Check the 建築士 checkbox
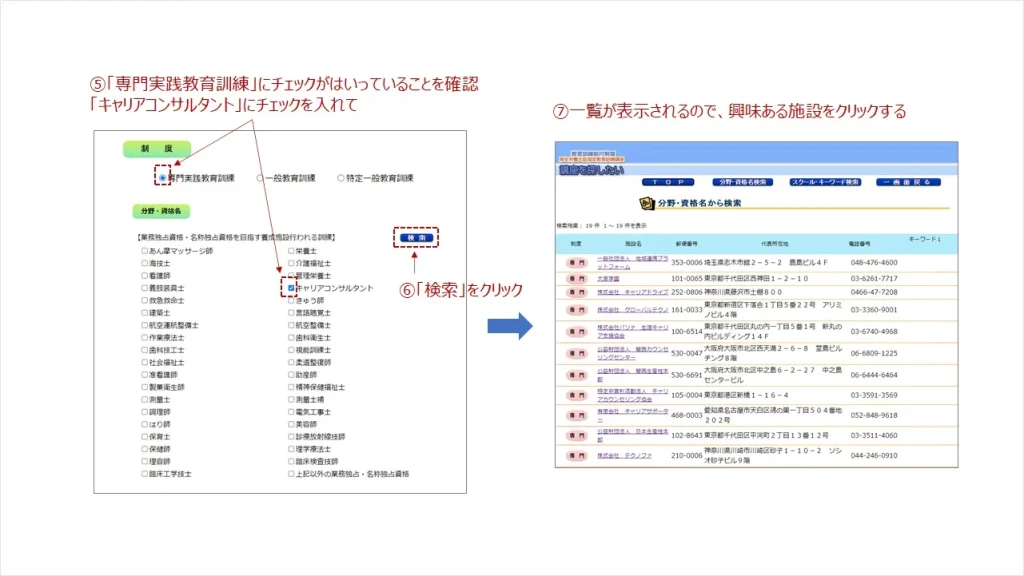 [x=144, y=313]
